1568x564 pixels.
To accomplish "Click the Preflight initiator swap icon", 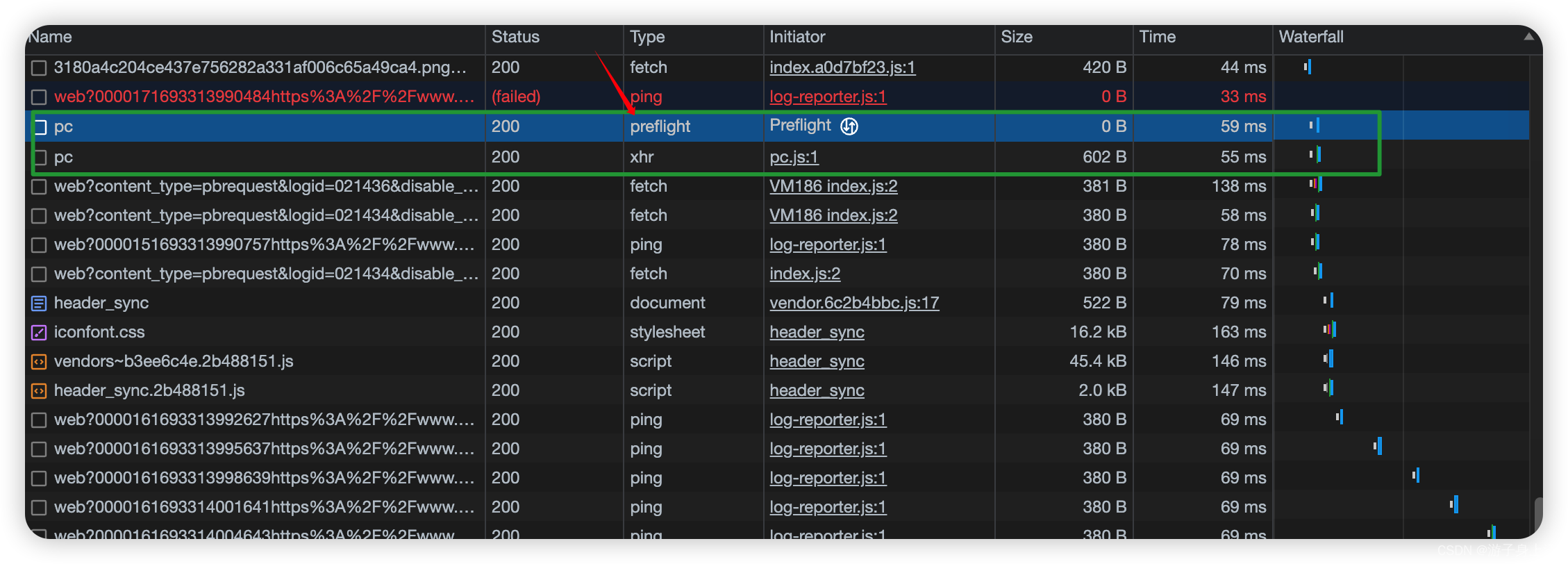I will 849,126.
